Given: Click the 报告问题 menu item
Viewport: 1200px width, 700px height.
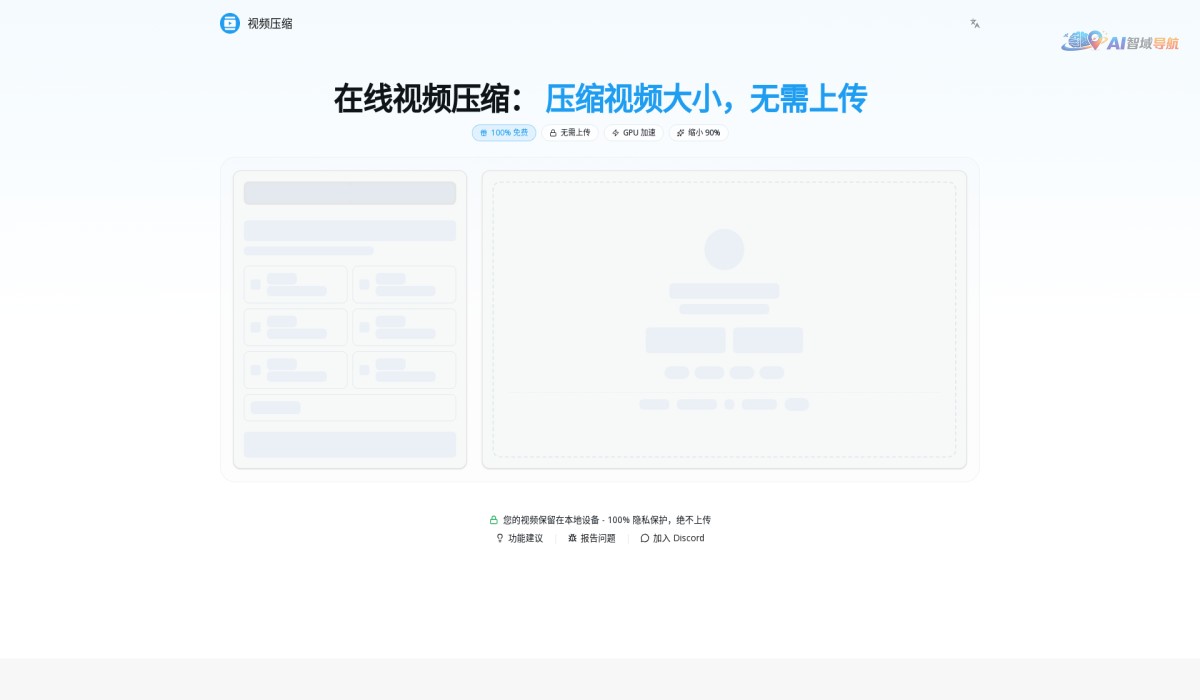Looking at the screenshot, I should [x=596, y=537].
